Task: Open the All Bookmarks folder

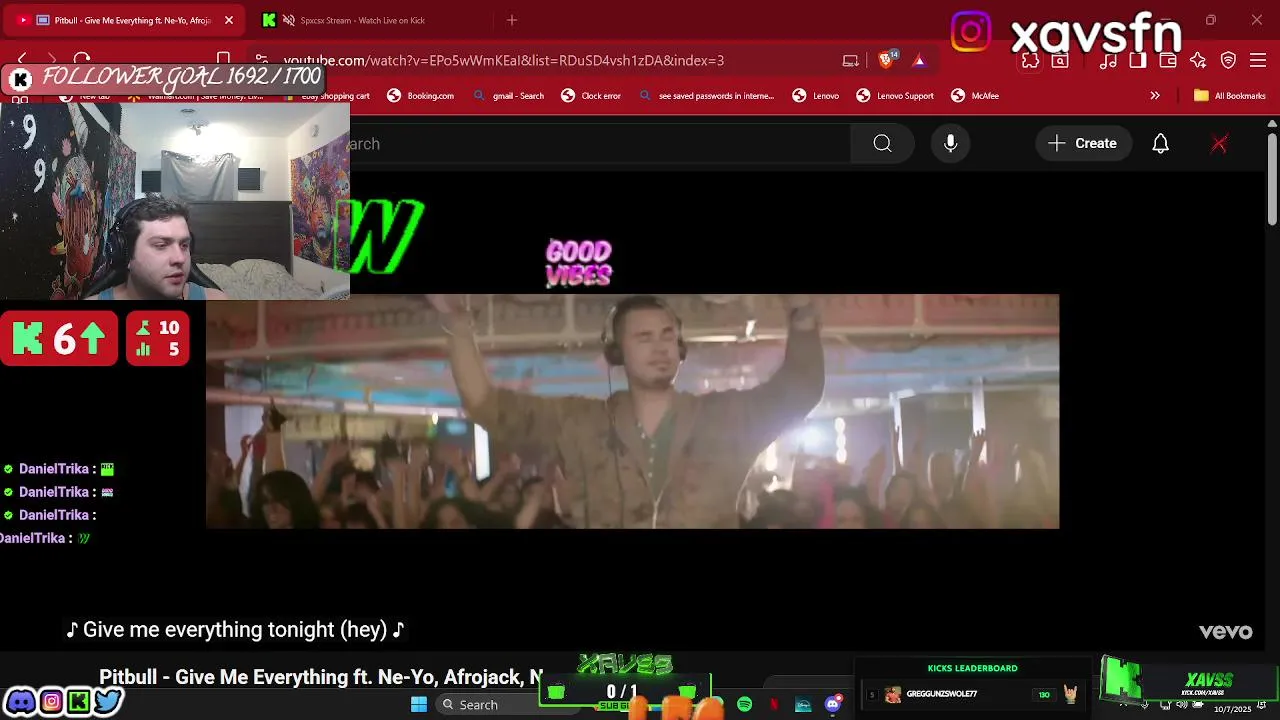Action: tap(1230, 96)
